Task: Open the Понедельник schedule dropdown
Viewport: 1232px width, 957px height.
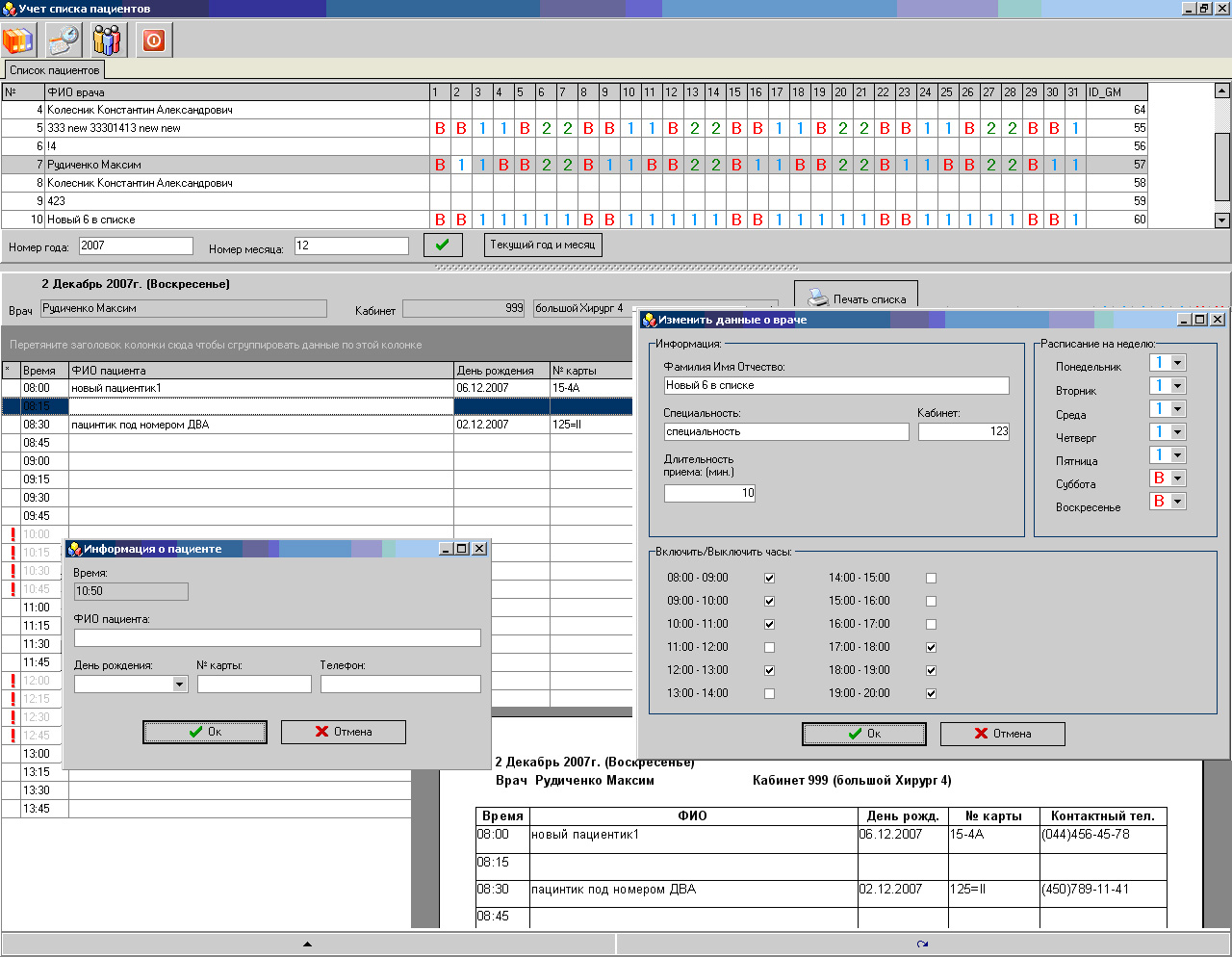Action: 1178,363
